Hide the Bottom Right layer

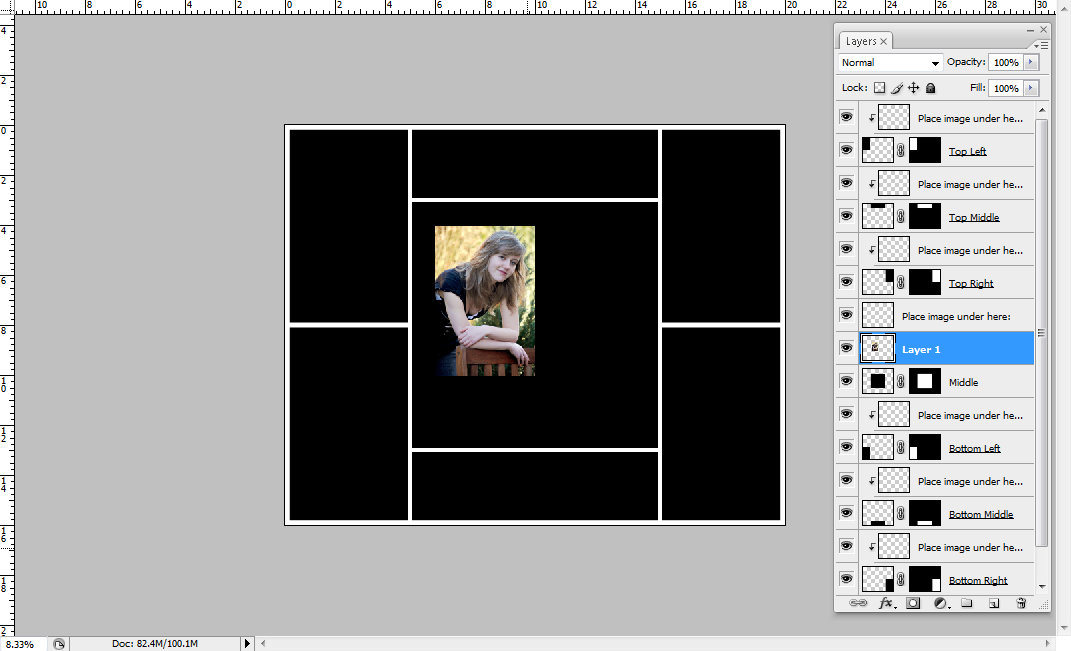[x=846, y=579]
